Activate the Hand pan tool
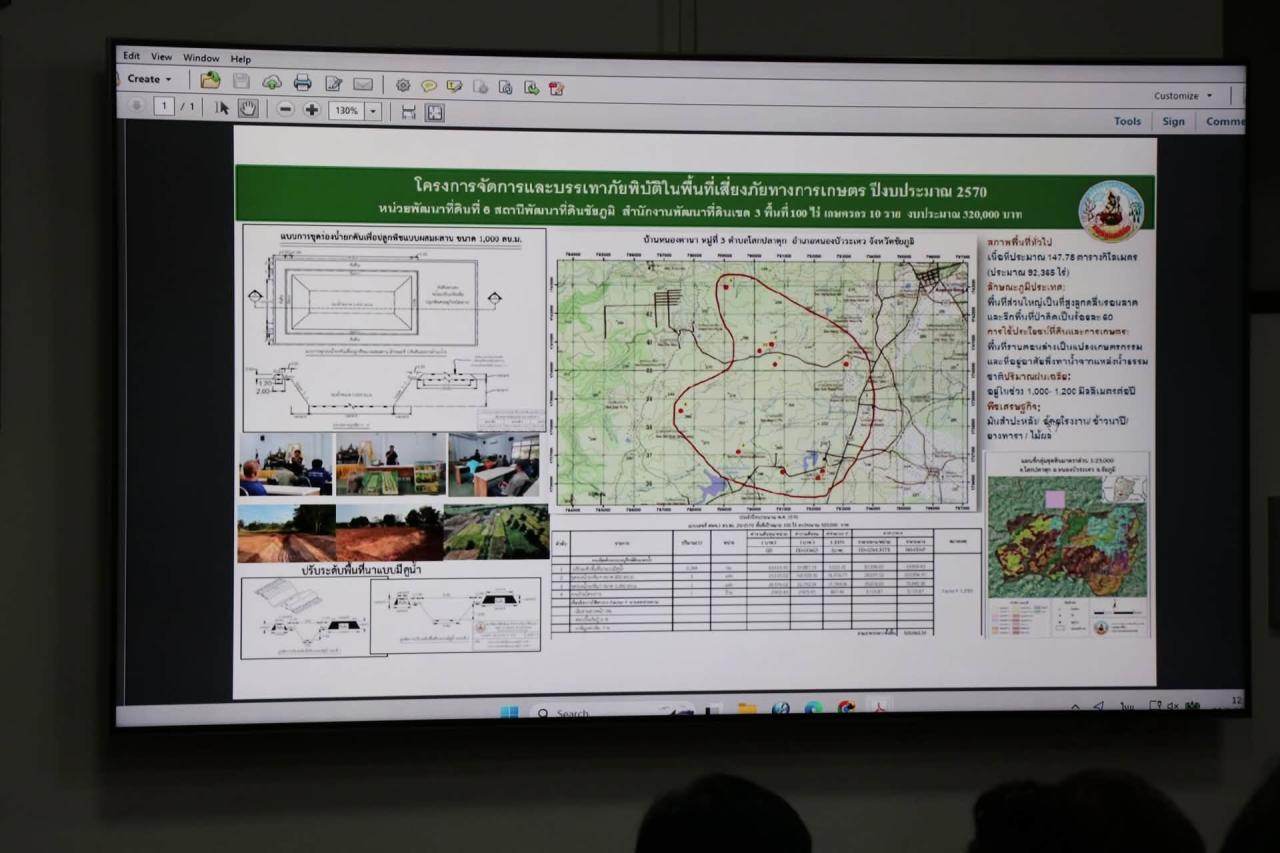The image size is (1280, 853). [x=247, y=108]
